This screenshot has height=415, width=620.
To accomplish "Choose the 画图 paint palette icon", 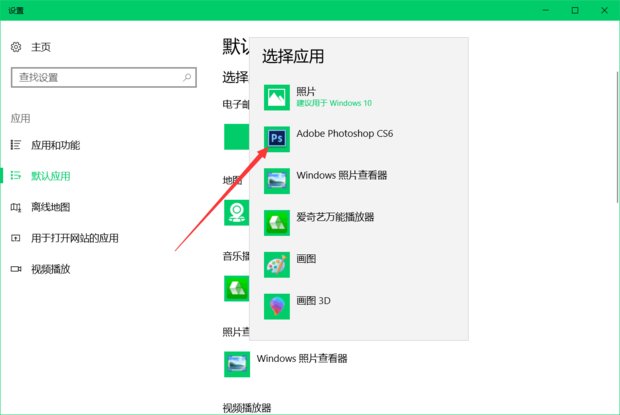I will (276, 264).
